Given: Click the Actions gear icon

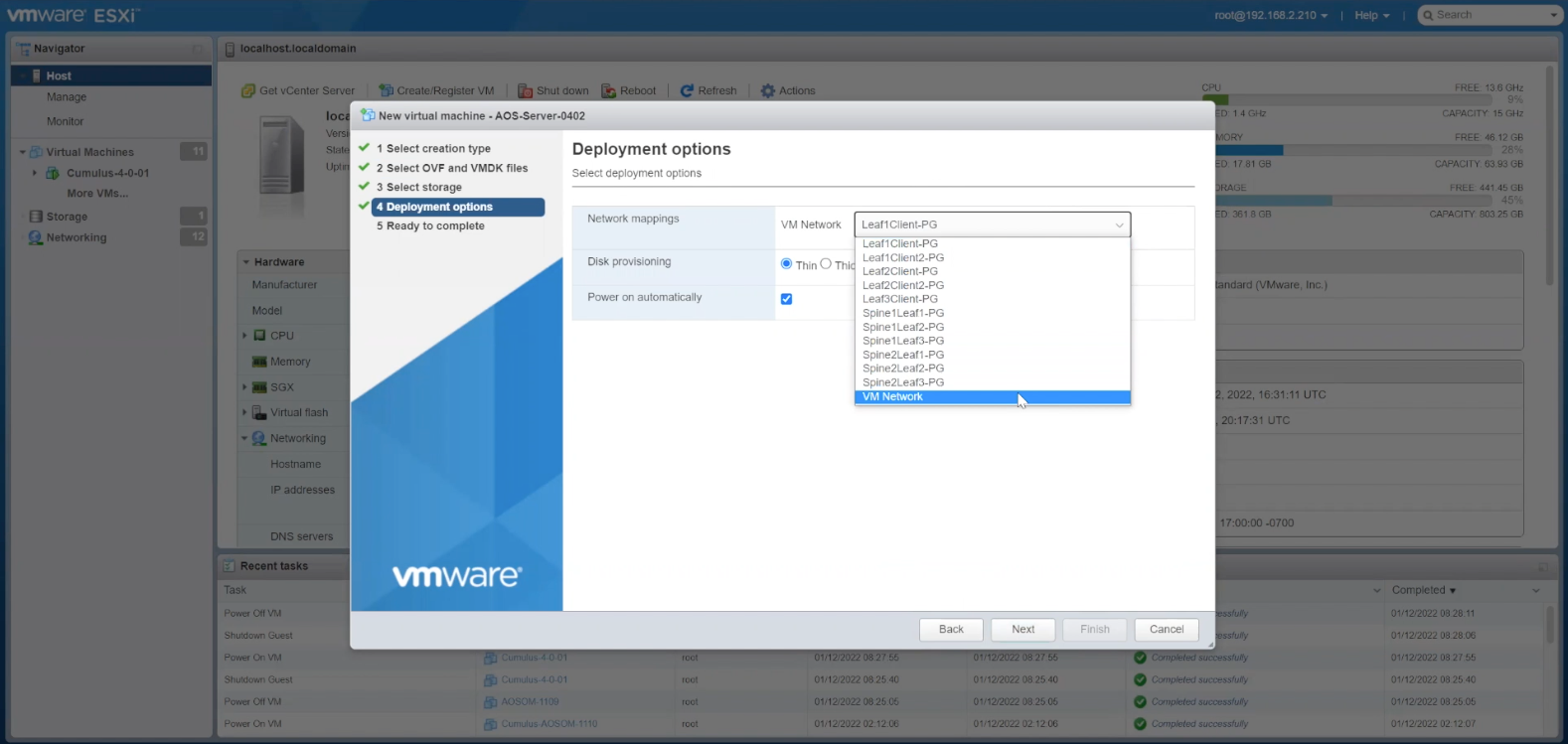Looking at the screenshot, I should point(768,90).
